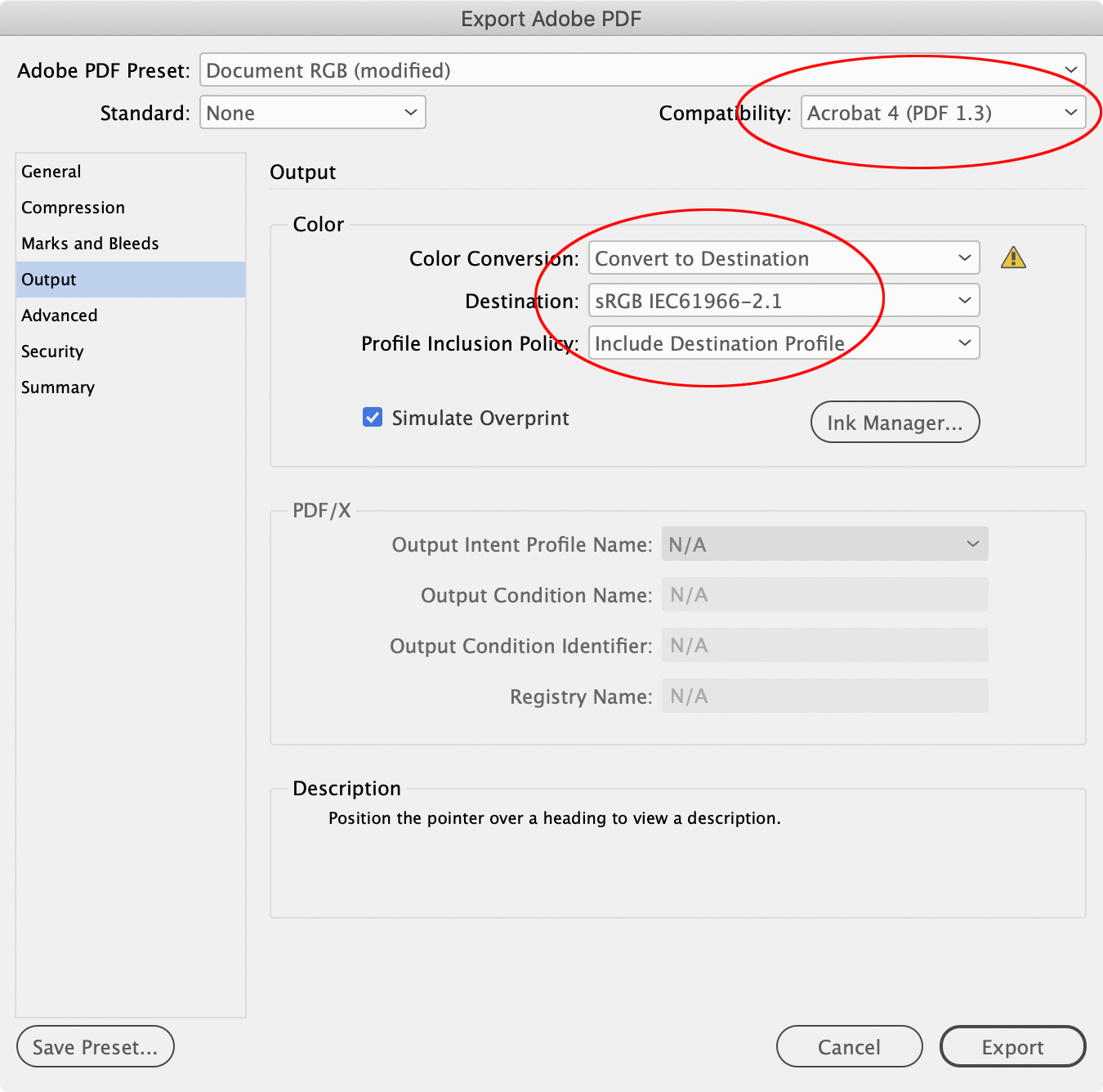Change the Compatibility setting dropdown
The height and width of the screenshot is (1092, 1103).
tap(944, 113)
